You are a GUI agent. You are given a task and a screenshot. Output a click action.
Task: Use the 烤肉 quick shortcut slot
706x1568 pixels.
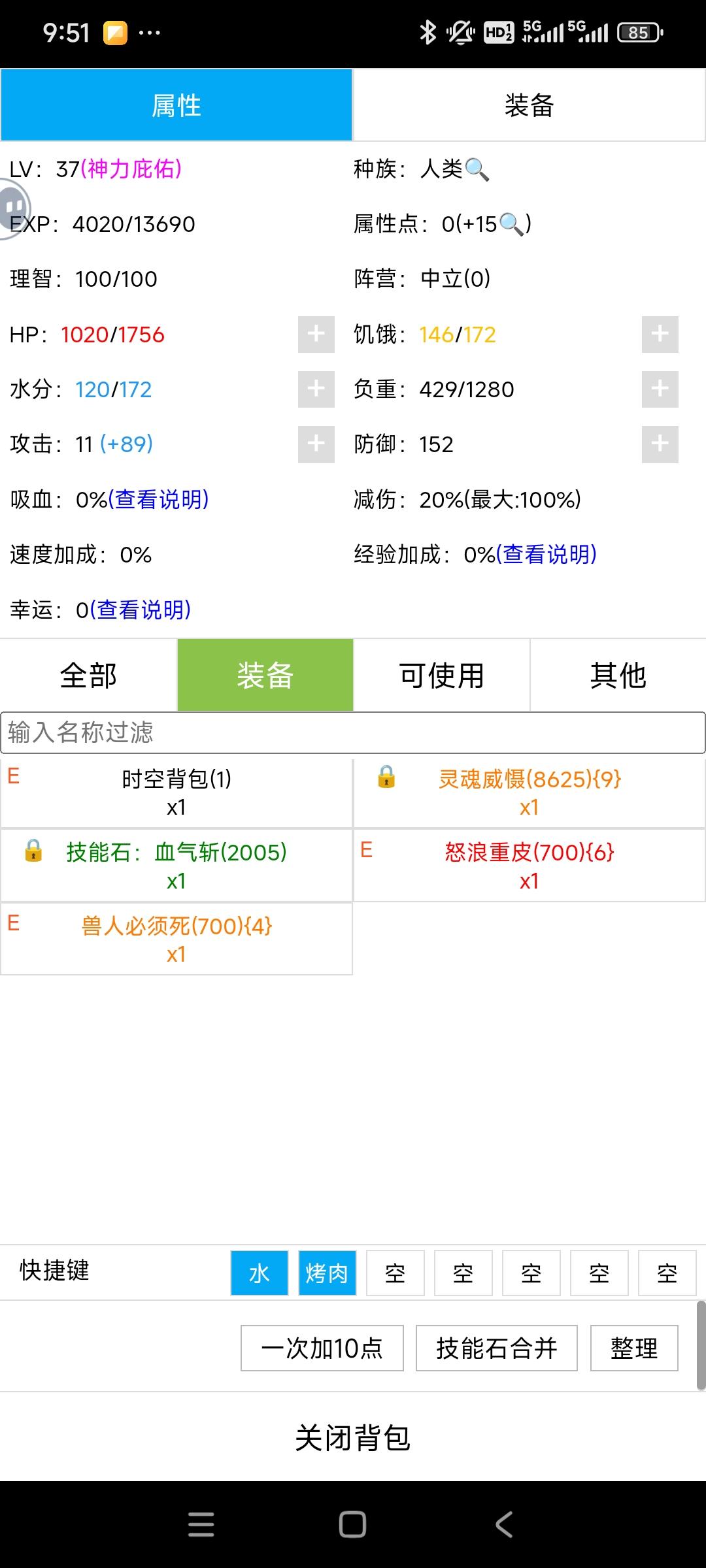[328, 1273]
